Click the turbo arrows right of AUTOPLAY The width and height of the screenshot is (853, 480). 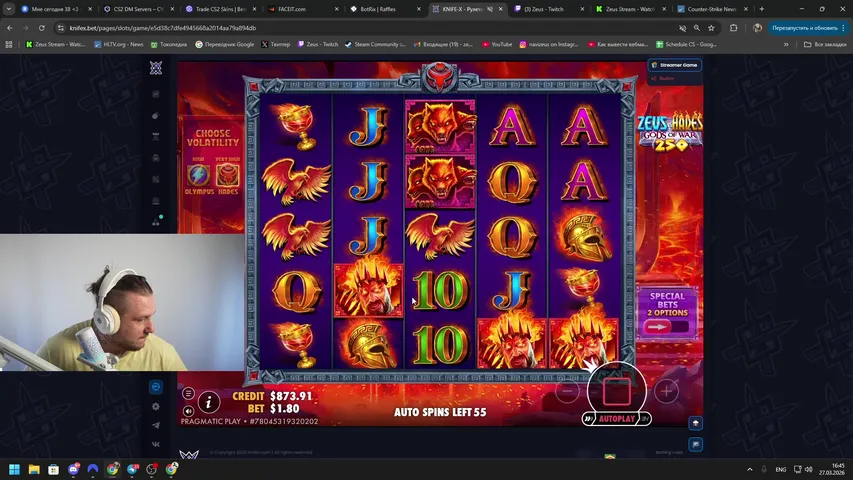[x=645, y=419]
